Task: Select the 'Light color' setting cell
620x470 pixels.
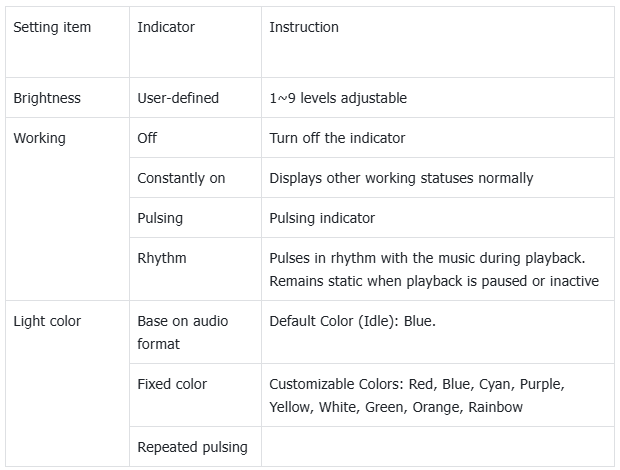Action: tap(47, 321)
